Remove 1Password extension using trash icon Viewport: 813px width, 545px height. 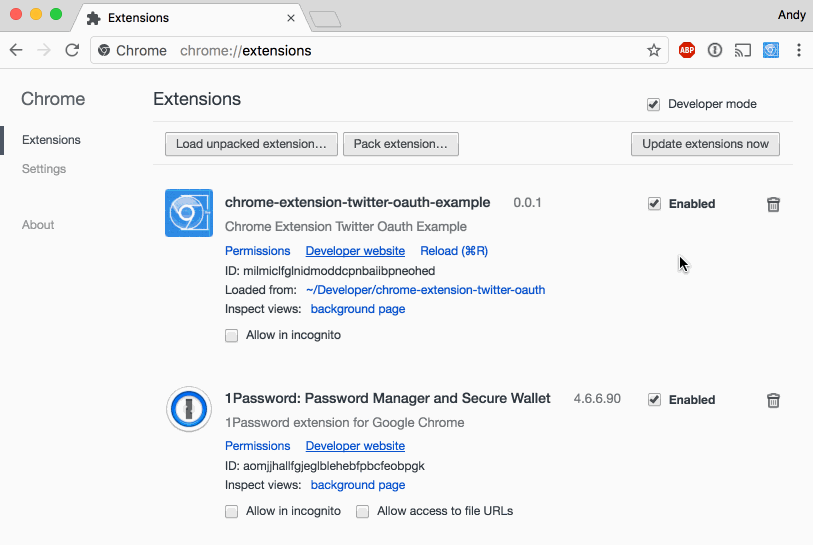(773, 400)
